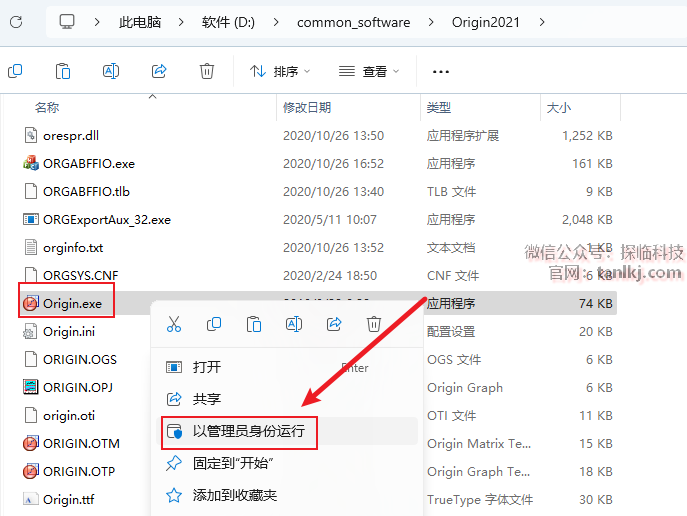Screen dimensions: 687x516
Task: Click the Cut scissors icon in the context menu
Action: [x=174, y=324]
